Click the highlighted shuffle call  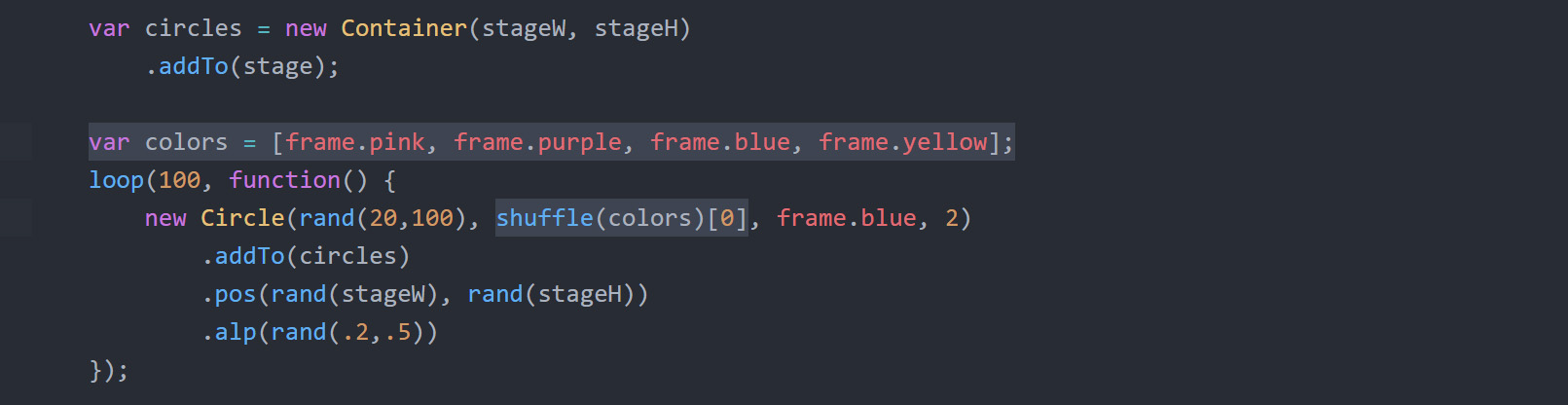tap(622, 218)
